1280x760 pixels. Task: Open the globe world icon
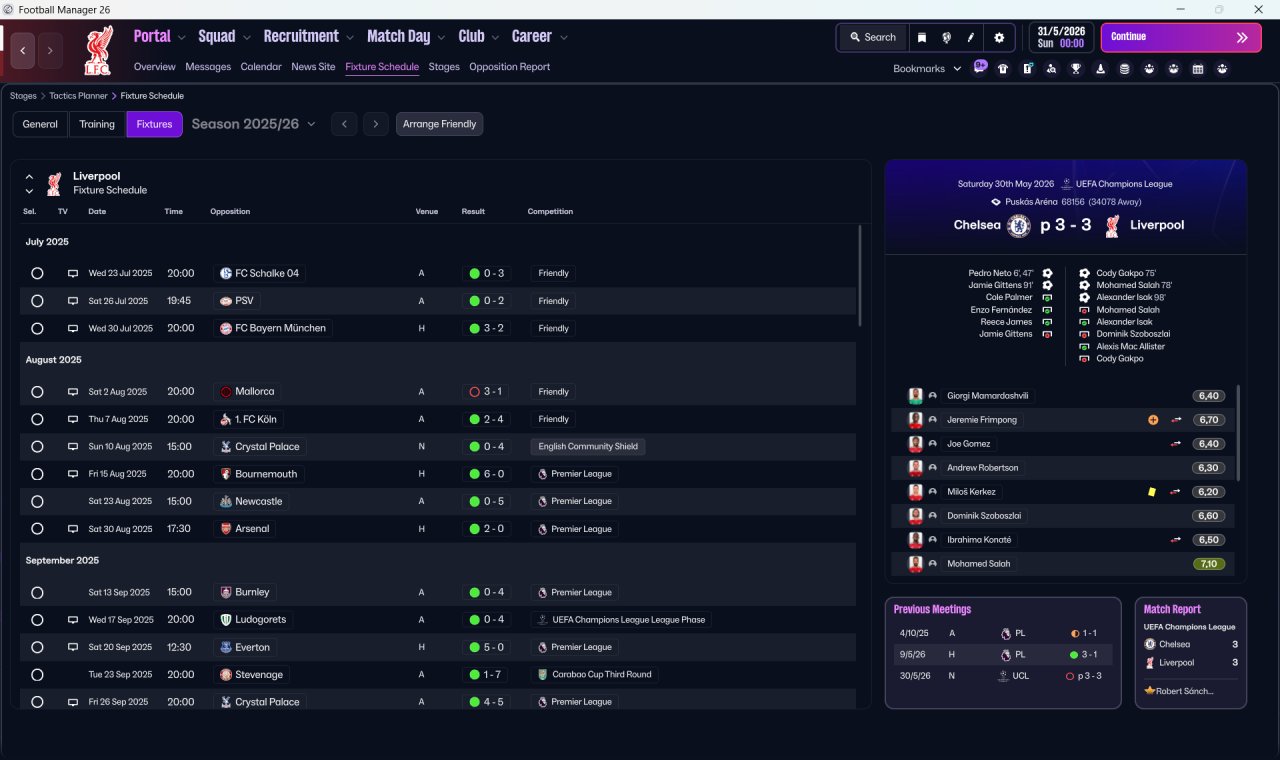(946, 37)
